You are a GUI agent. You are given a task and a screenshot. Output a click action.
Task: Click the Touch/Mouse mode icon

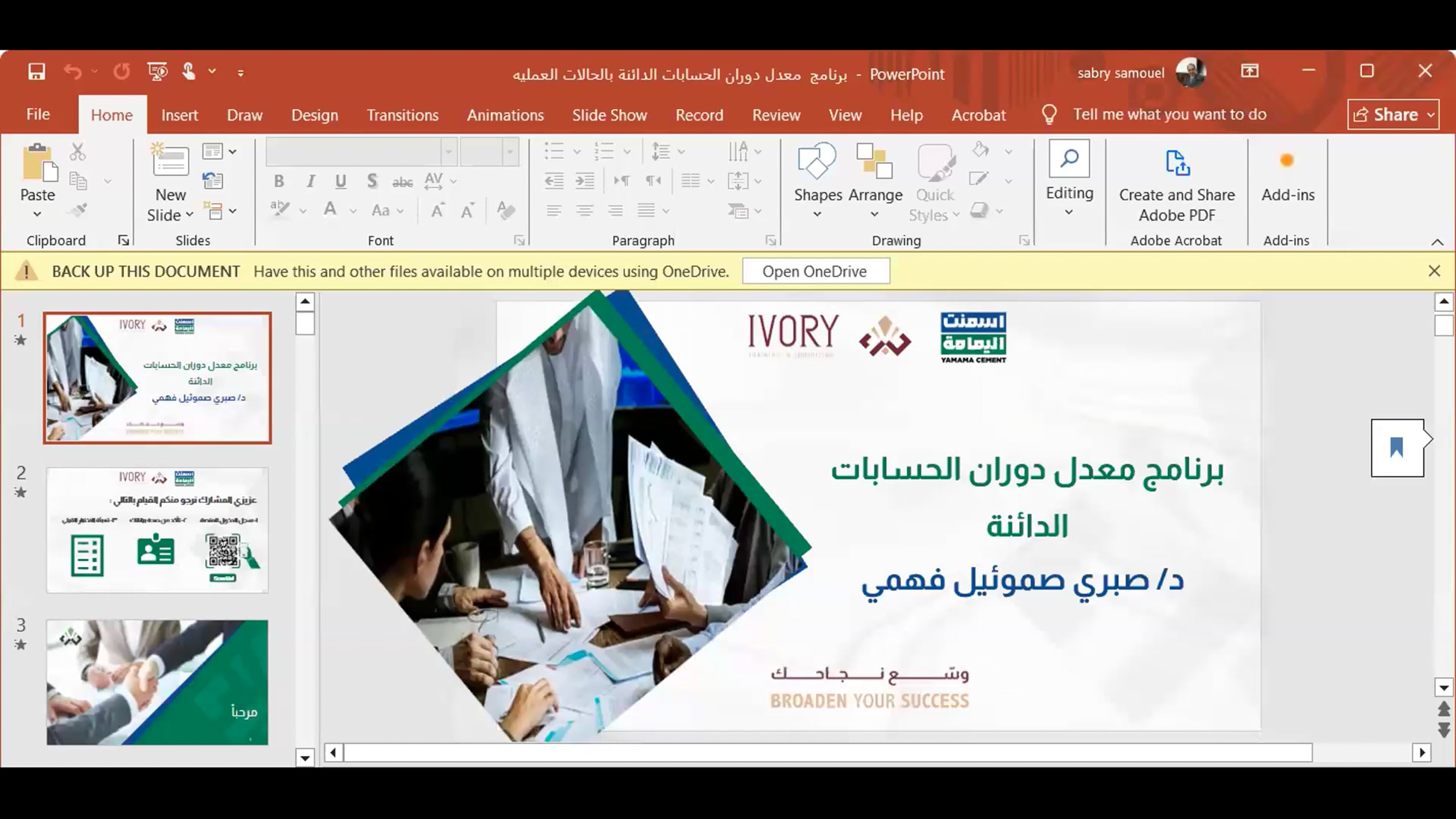189,72
